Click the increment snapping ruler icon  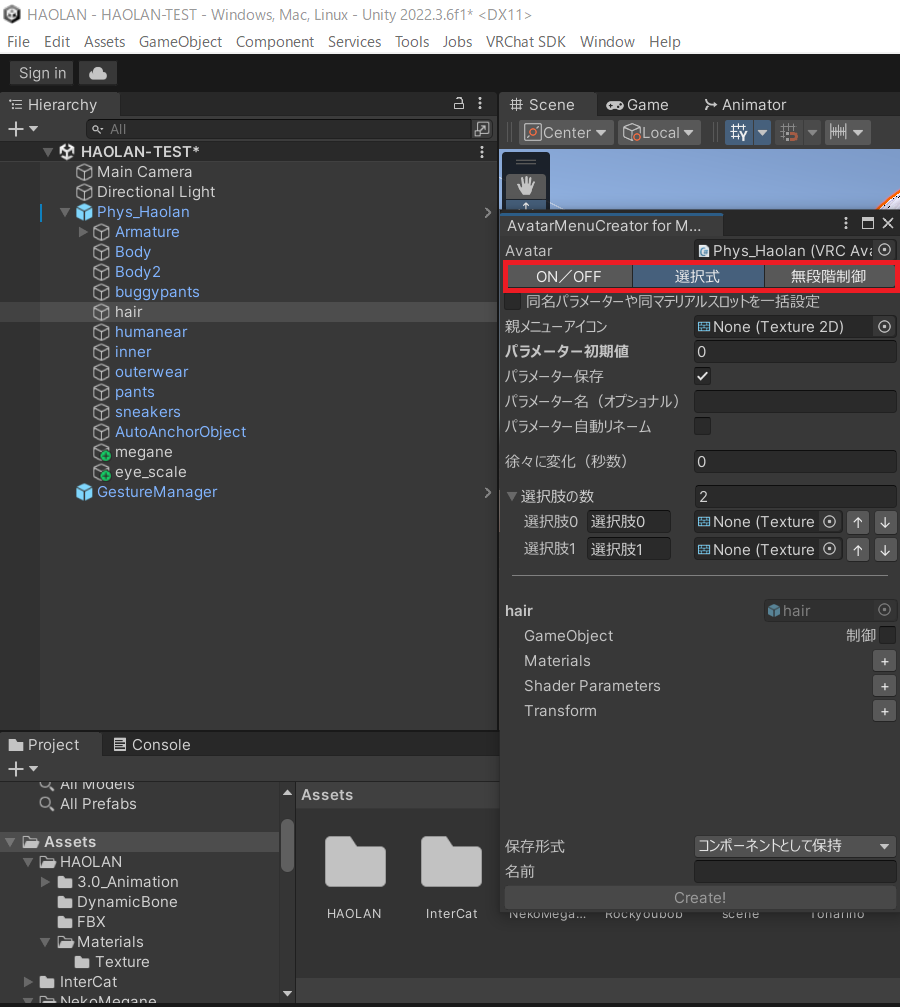coord(838,132)
